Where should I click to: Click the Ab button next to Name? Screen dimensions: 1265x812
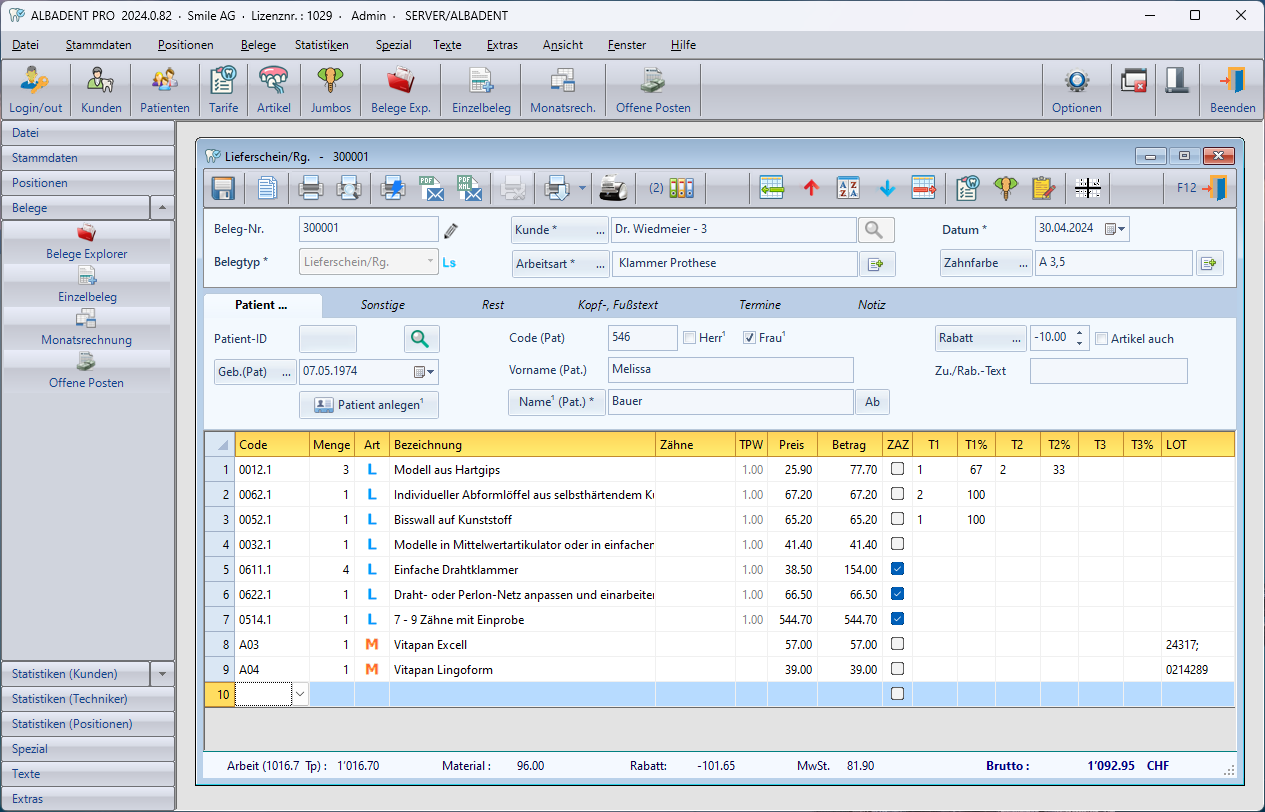[872, 402]
